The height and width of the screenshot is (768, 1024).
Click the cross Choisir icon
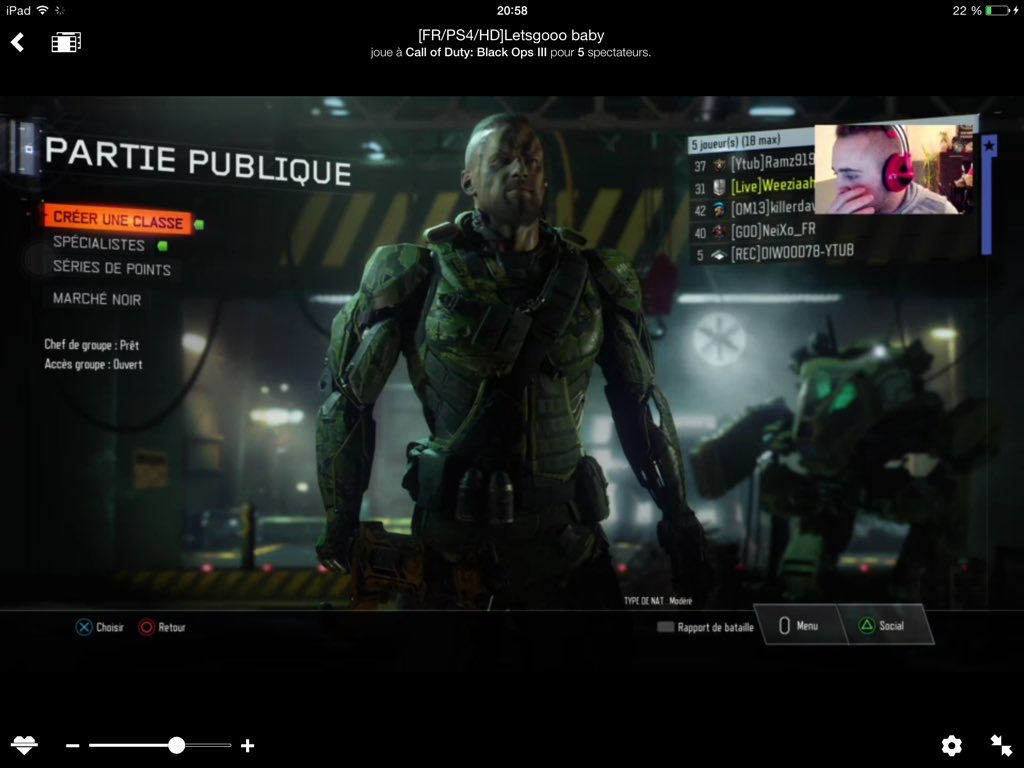[84, 627]
